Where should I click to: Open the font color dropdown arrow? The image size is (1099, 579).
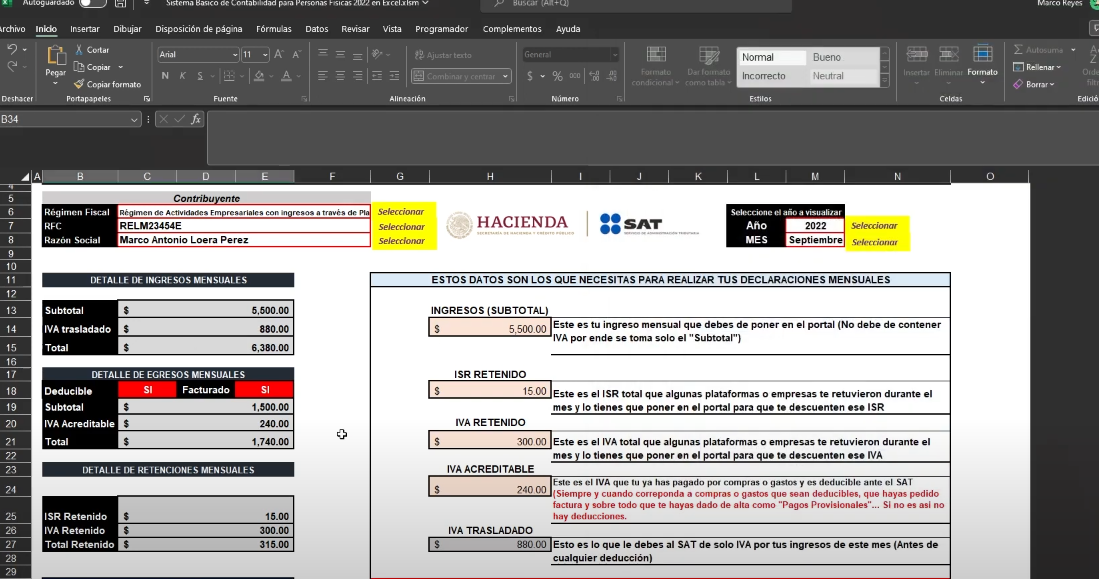(299, 76)
